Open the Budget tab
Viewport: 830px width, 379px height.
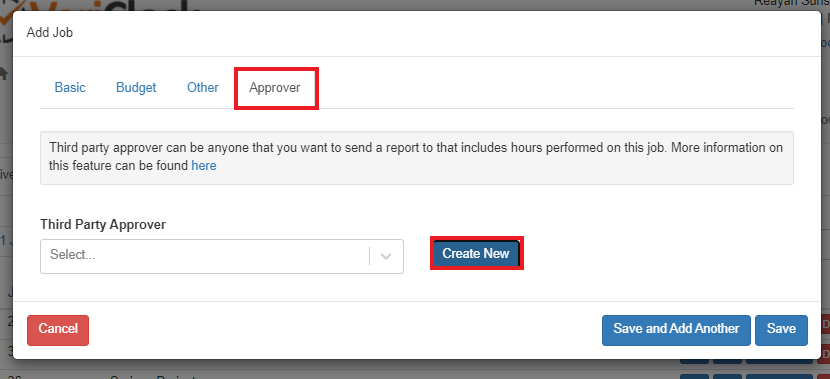point(136,87)
